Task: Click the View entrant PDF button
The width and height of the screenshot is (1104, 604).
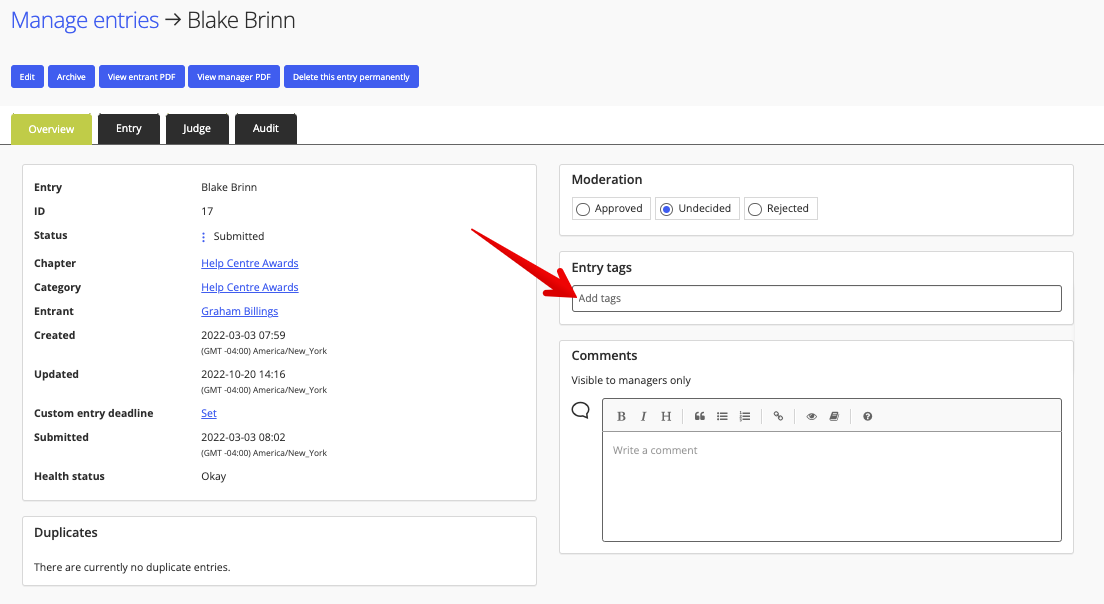Action: (141, 76)
